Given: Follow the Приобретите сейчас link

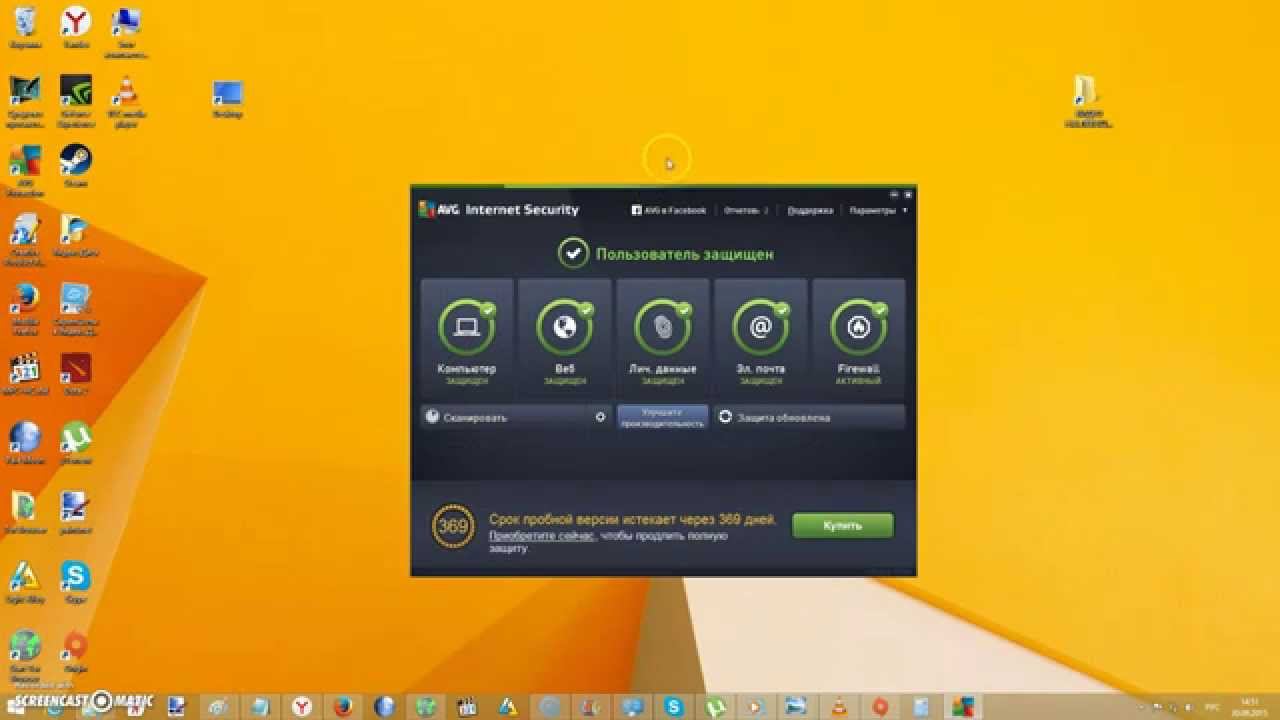Looking at the screenshot, I should point(541,536).
